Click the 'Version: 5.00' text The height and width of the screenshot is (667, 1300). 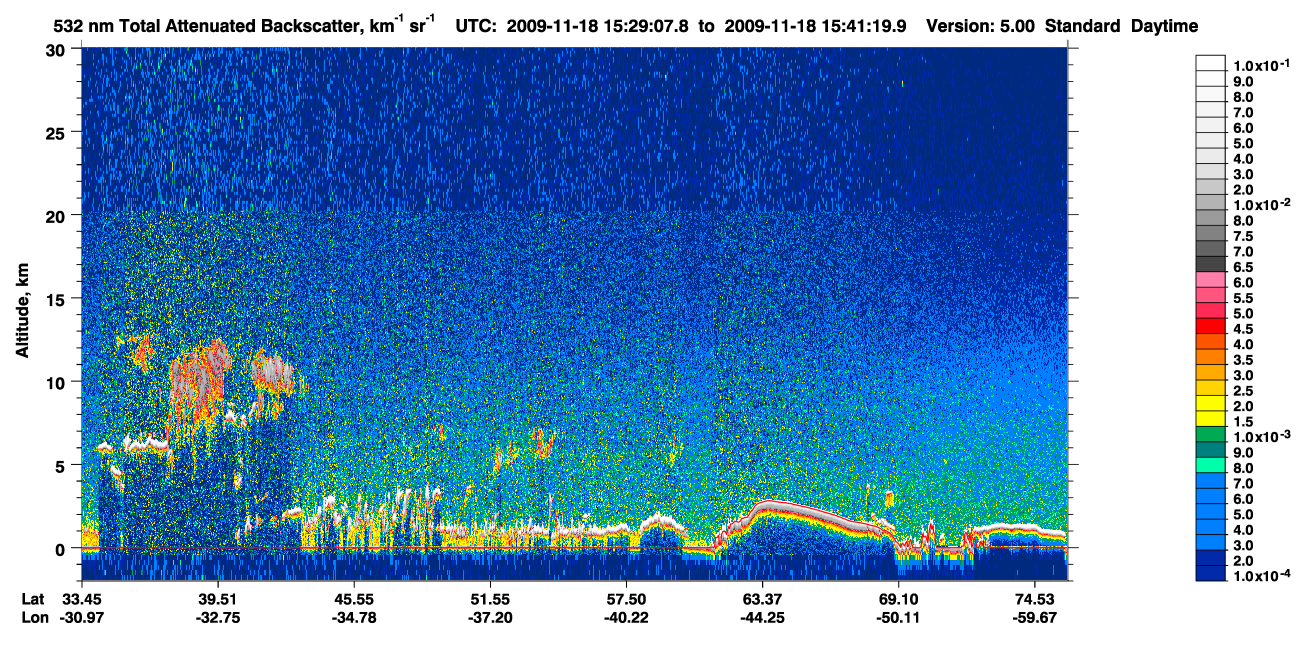point(981,27)
